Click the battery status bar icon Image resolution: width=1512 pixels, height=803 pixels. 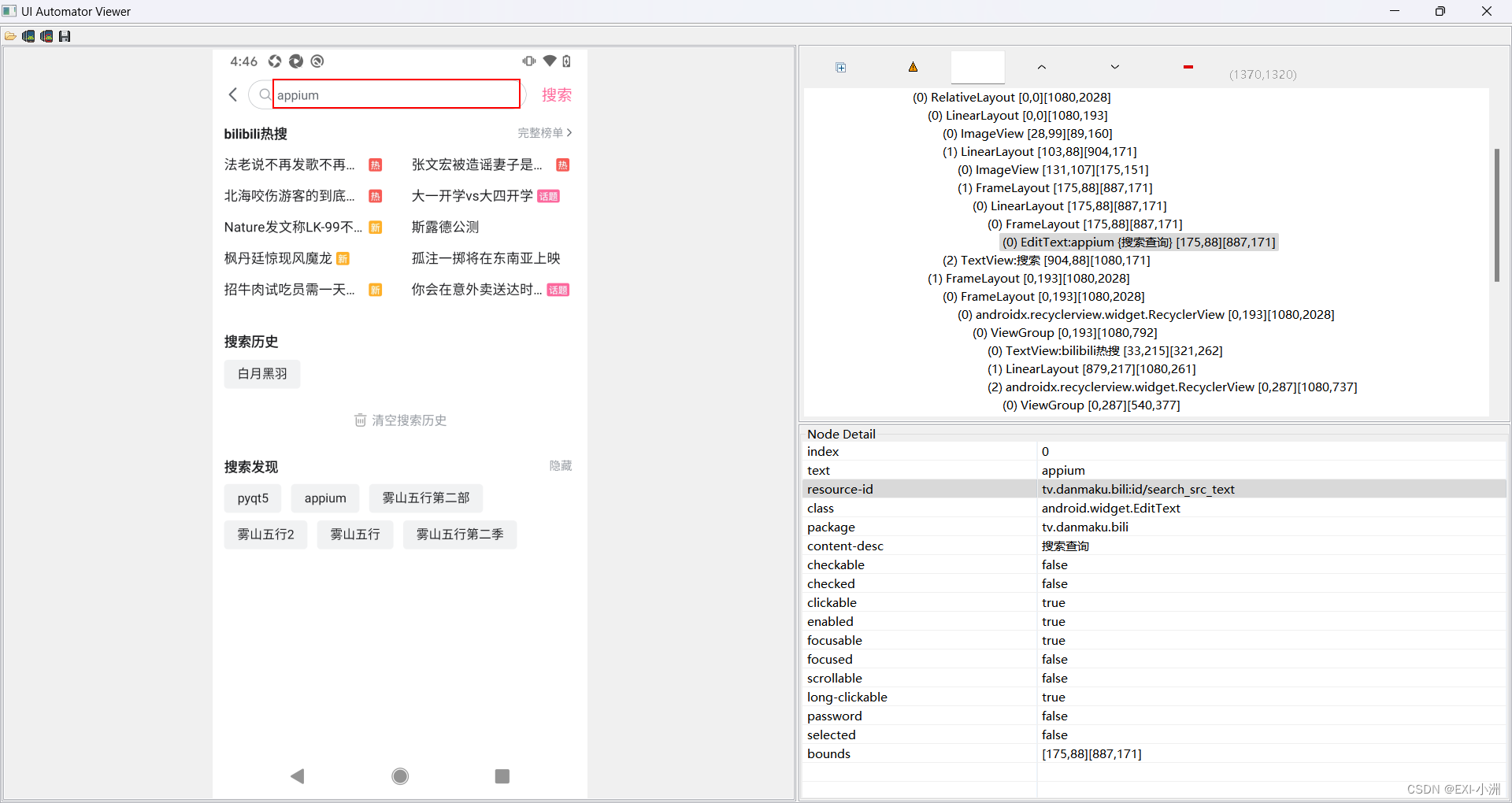pyautogui.click(x=566, y=61)
